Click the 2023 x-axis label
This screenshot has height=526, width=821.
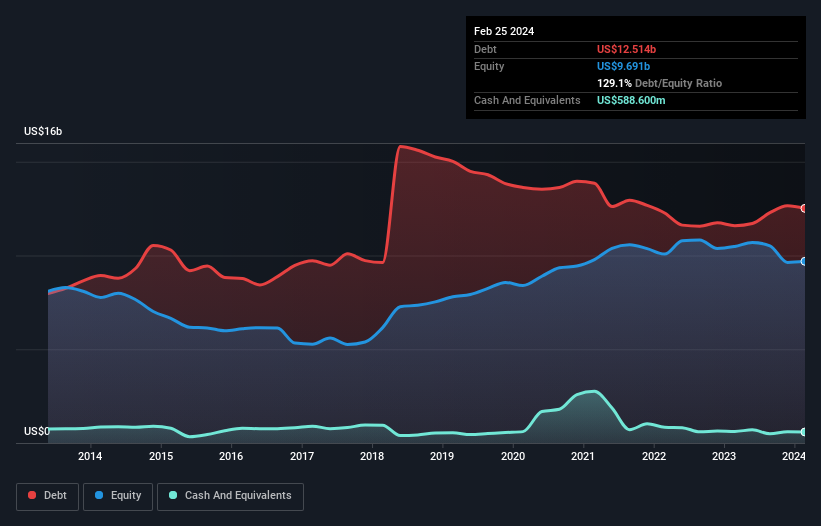tap(724, 456)
